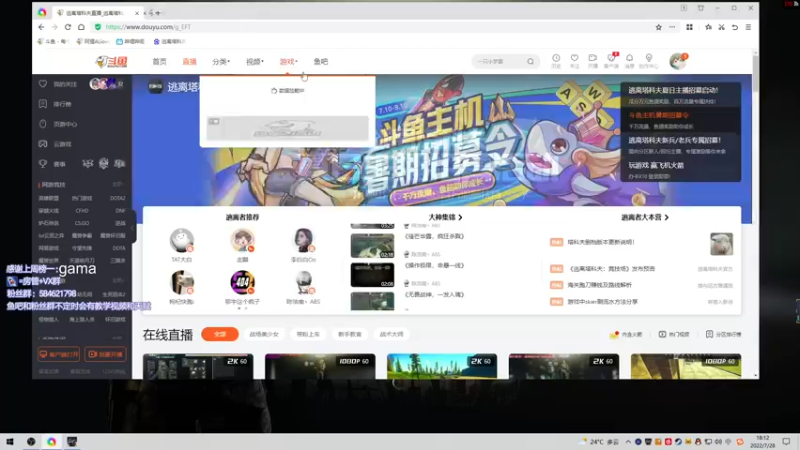The width and height of the screenshot is (800, 450).
Task: Open streamer 李白白Oo avatar
Action: point(304,240)
